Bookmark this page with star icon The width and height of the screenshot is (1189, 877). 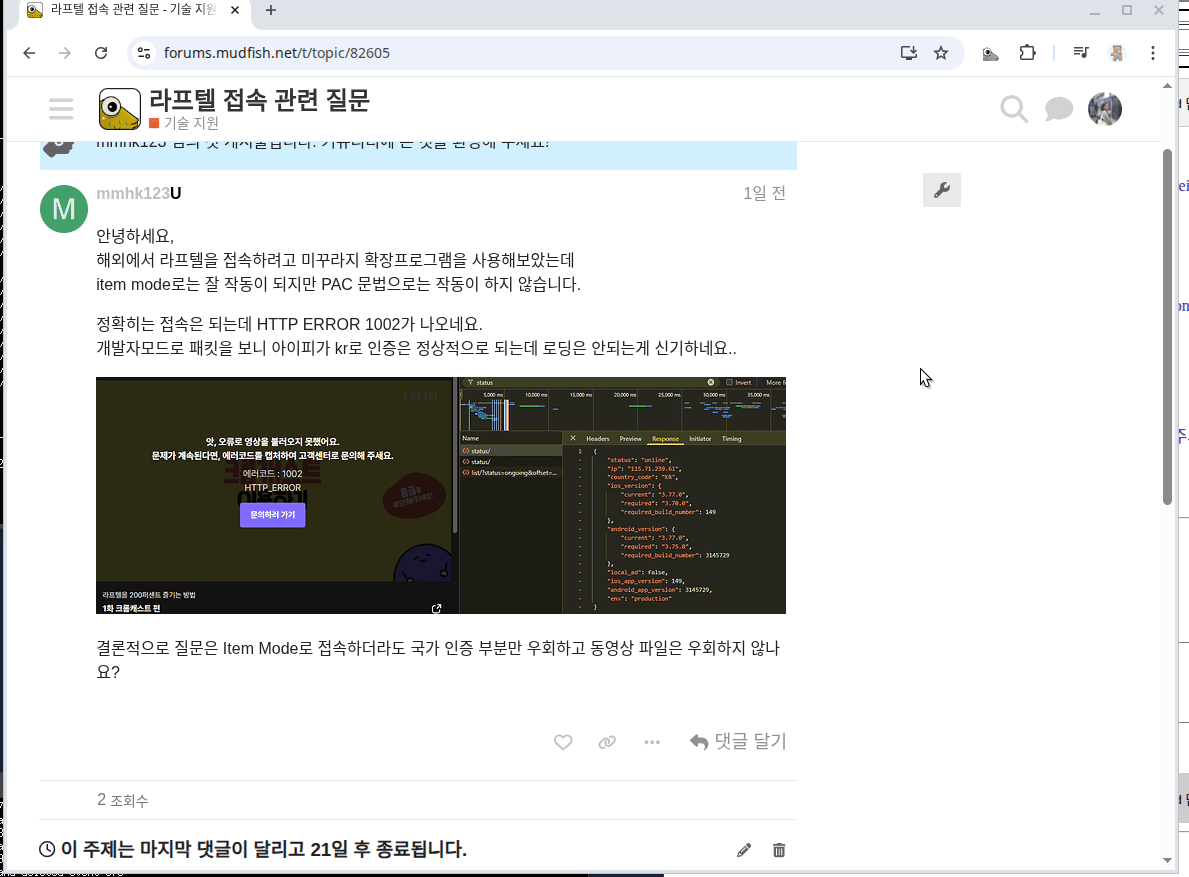(x=941, y=53)
